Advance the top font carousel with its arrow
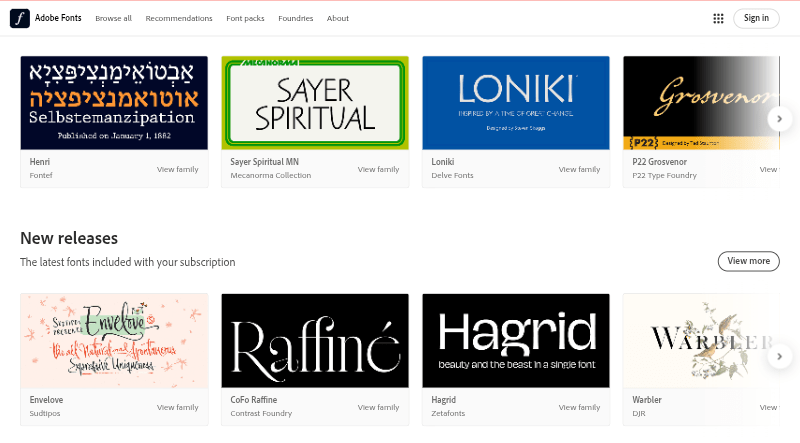The width and height of the screenshot is (800, 443). 779,119
